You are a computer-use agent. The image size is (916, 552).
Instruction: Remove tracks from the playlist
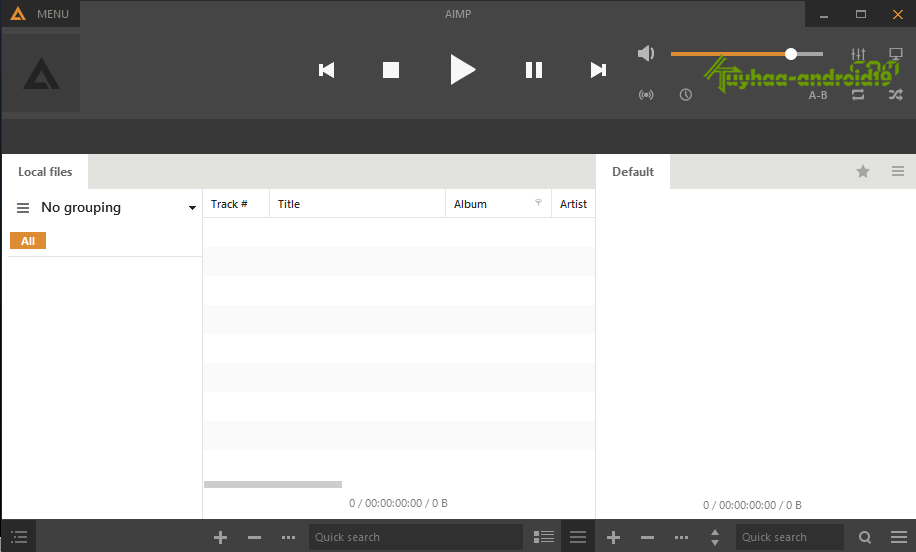point(647,537)
